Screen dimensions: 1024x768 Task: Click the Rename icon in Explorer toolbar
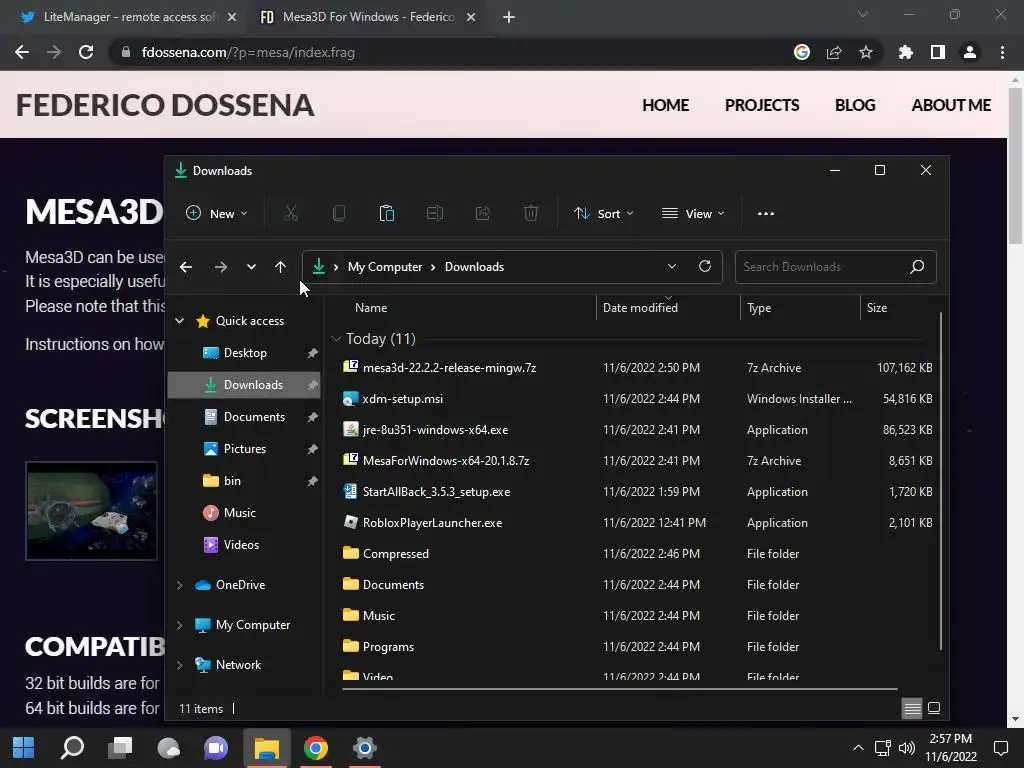click(x=435, y=214)
